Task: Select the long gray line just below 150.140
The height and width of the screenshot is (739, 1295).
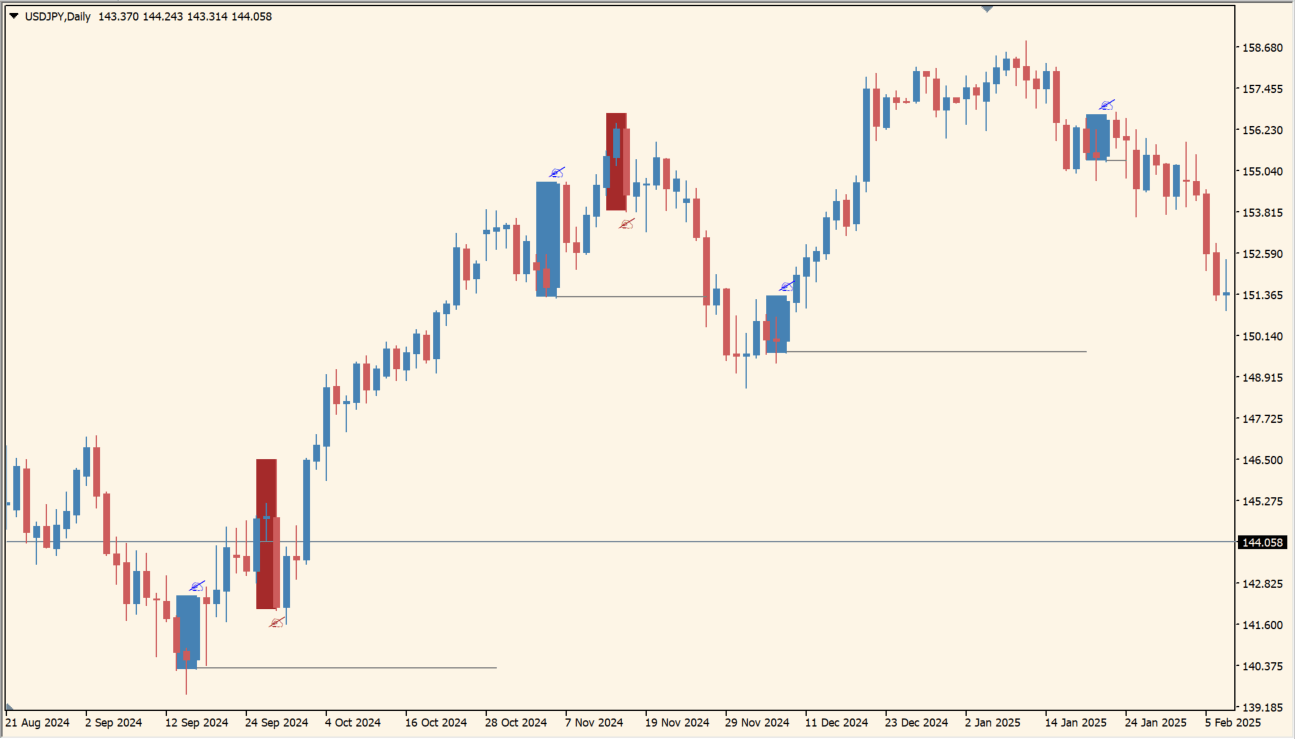Action: pos(936,351)
